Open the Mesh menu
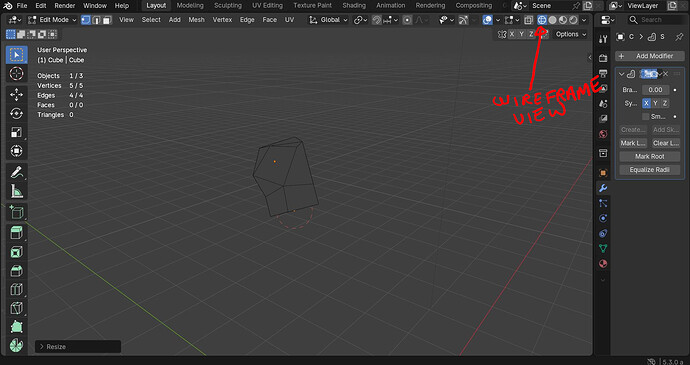Screen dimensions: 690x365 coord(196,20)
